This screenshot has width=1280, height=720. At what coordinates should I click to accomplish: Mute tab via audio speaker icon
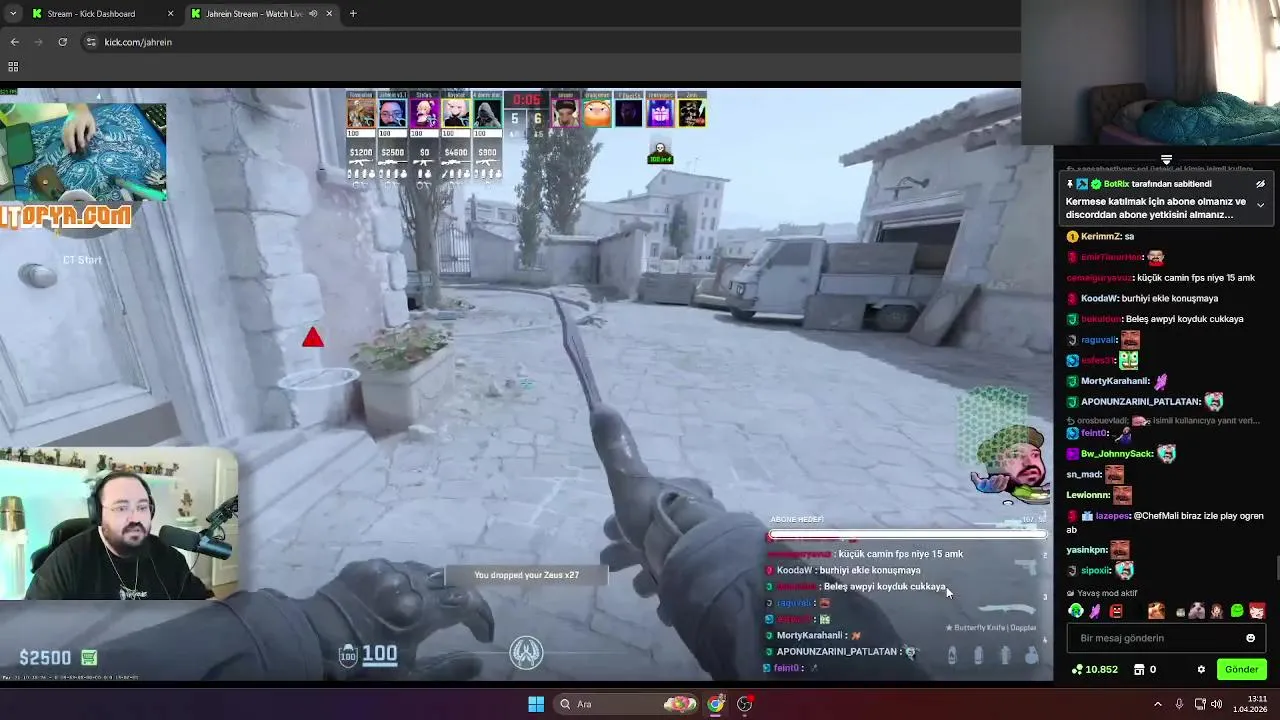point(313,14)
